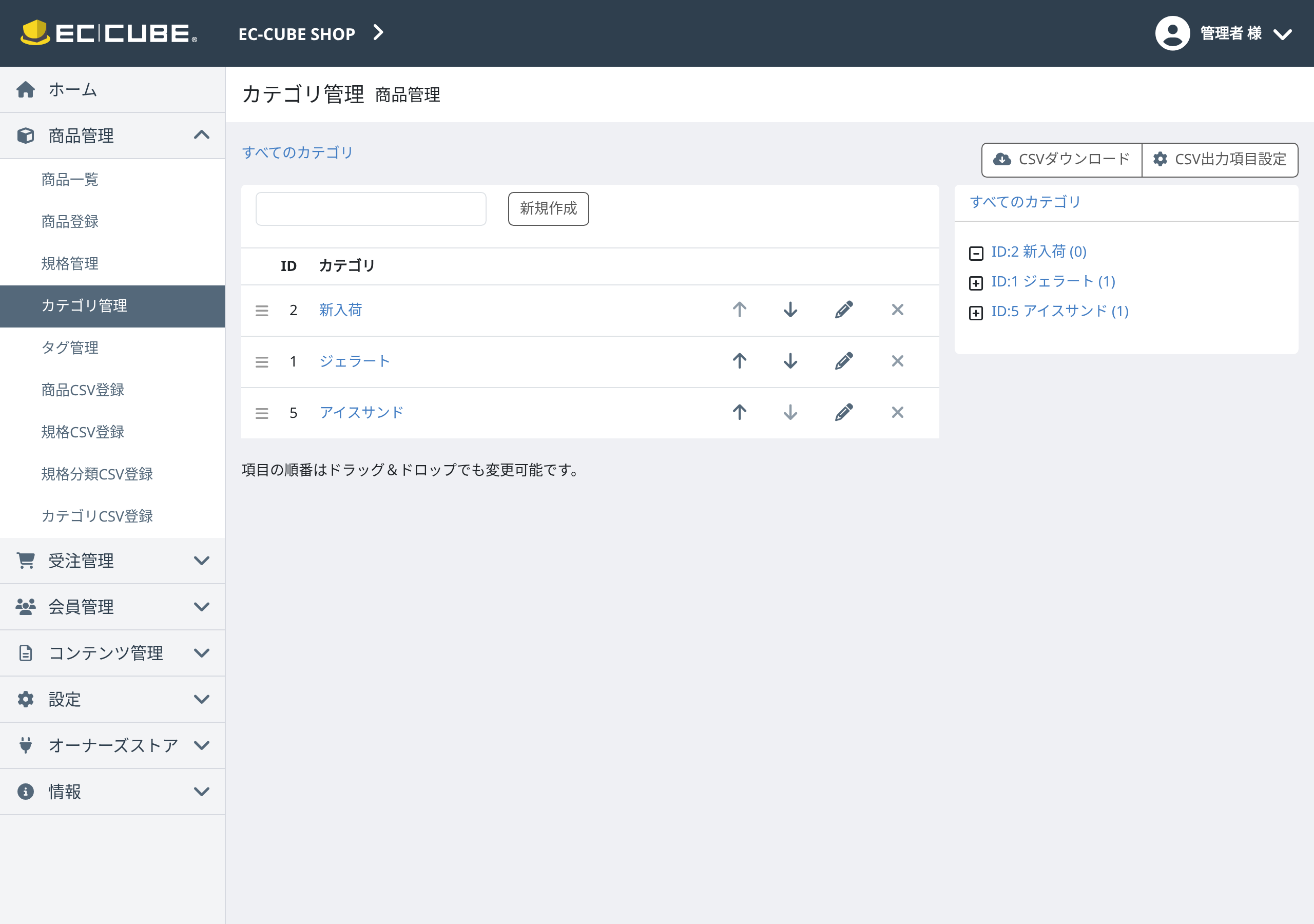
Task: Go to ホーム in the sidebar
Action: click(x=112, y=89)
